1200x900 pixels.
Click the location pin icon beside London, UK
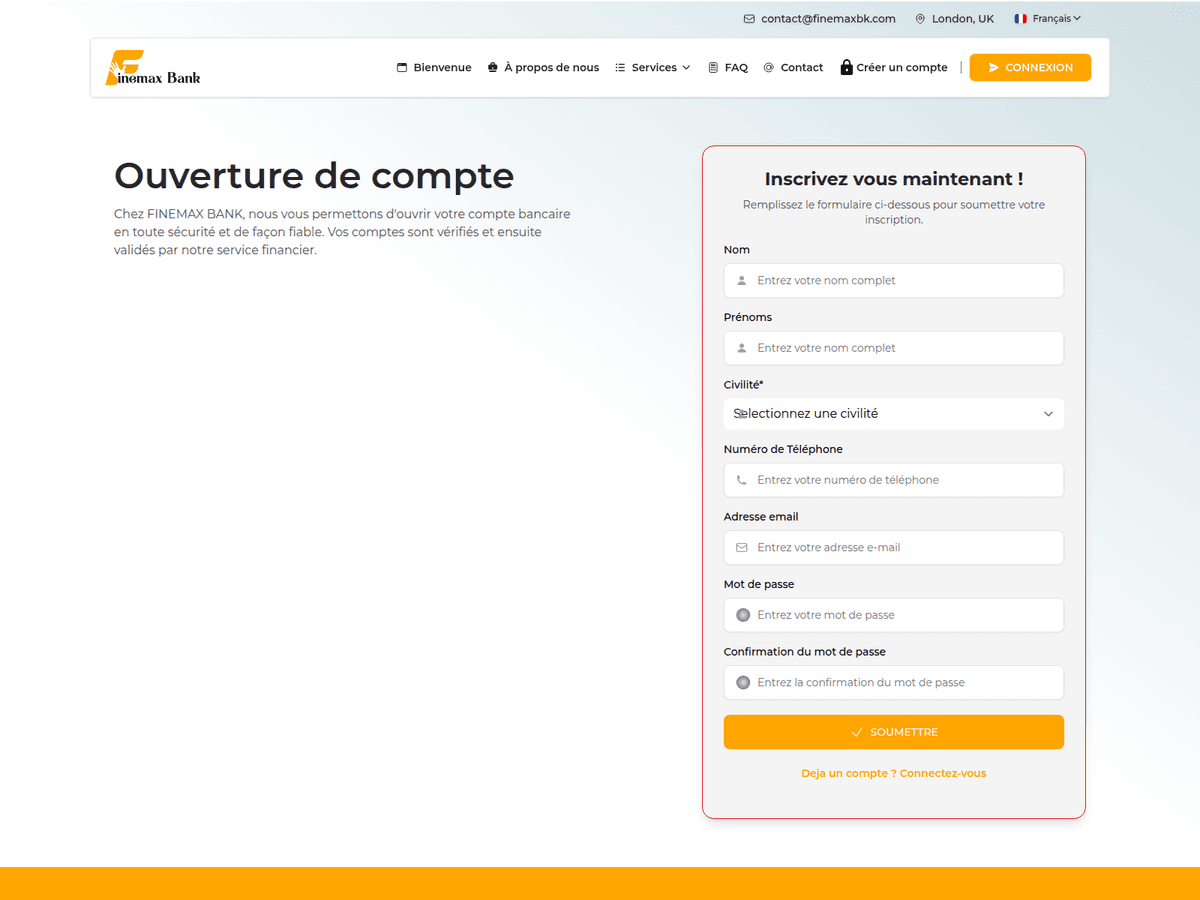point(920,19)
